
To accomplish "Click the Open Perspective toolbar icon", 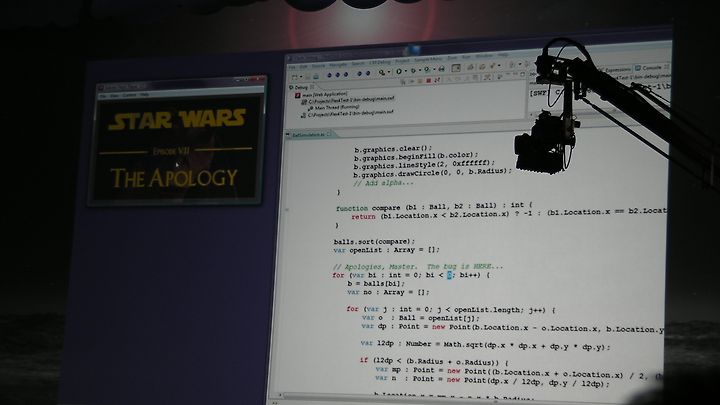I will click(456, 68).
